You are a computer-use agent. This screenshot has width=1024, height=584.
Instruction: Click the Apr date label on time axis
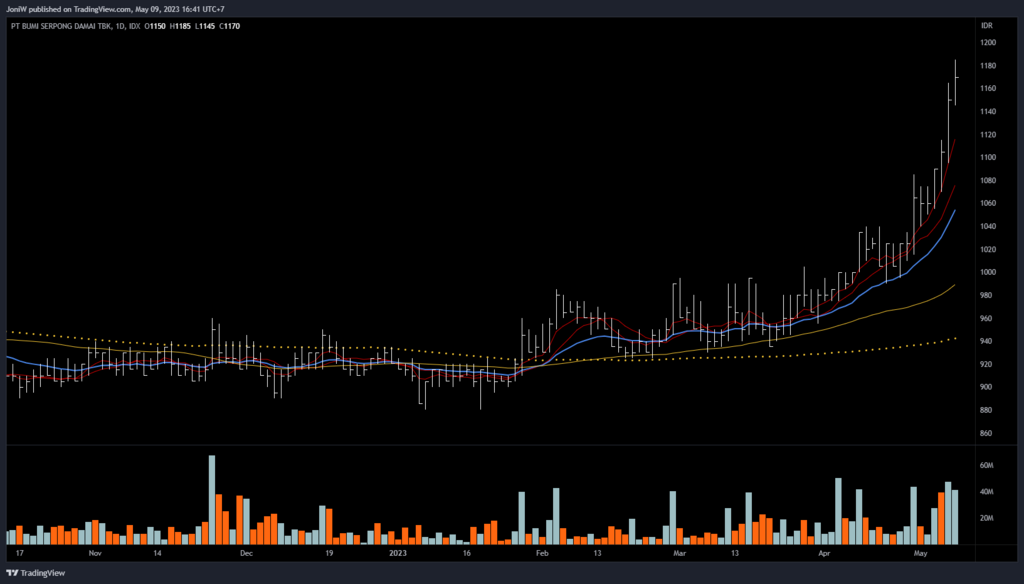824,552
